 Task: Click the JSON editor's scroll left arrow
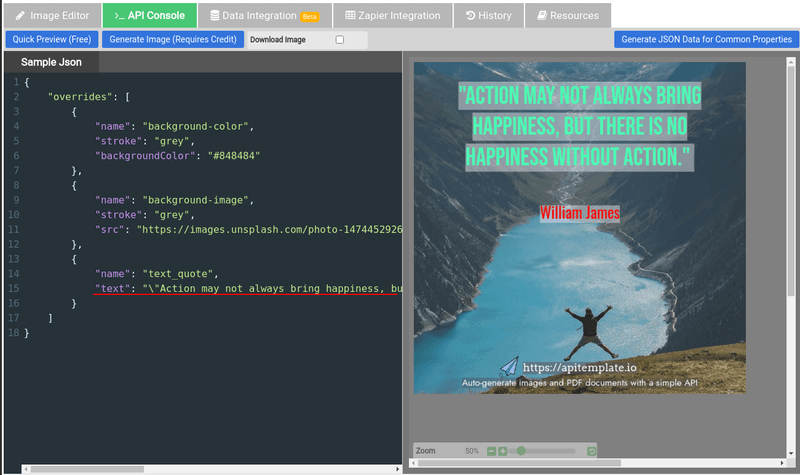tap(26, 469)
